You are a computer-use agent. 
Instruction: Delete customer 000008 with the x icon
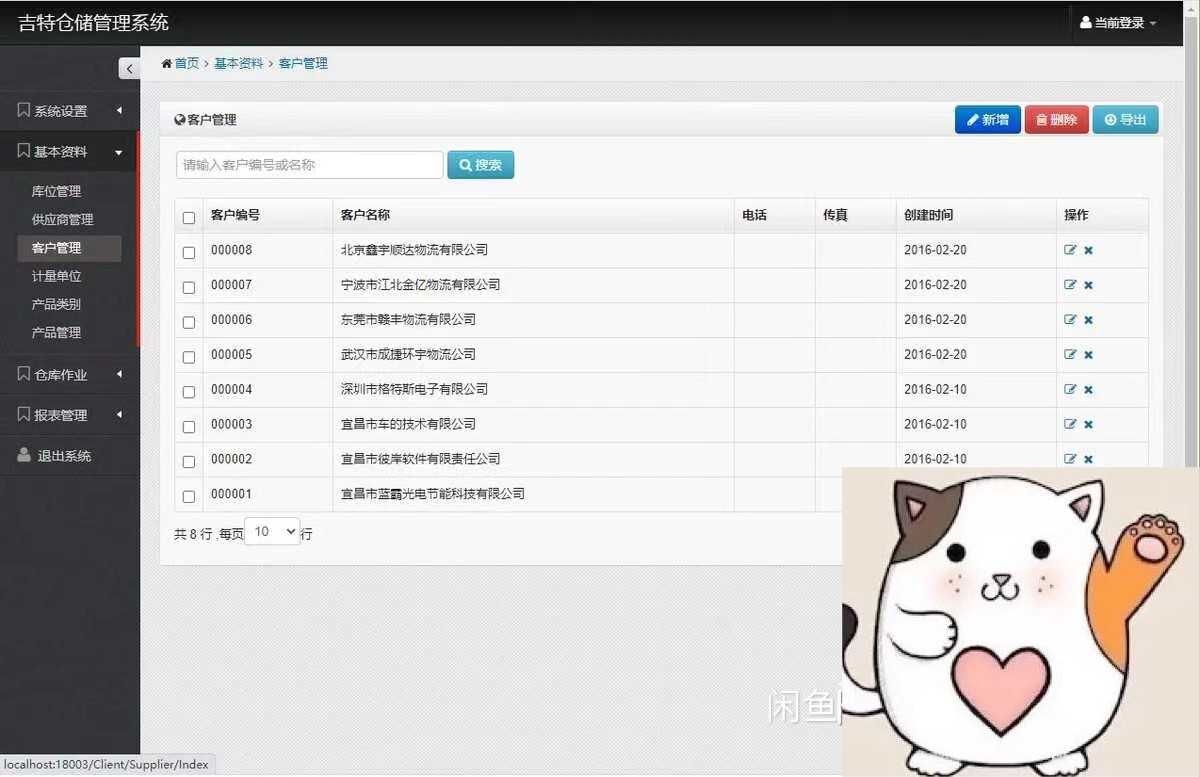(x=1088, y=250)
